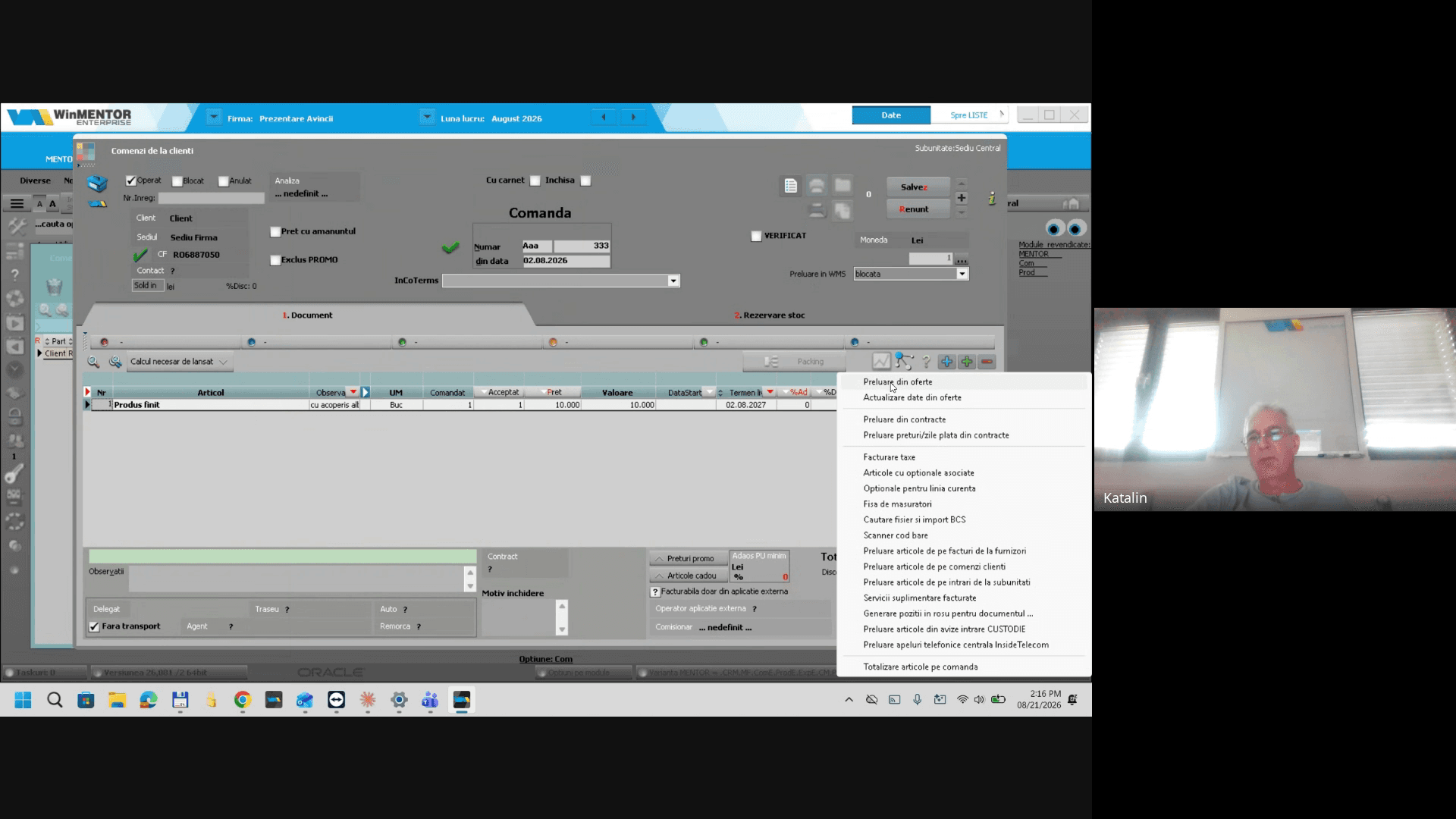This screenshot has width=1456, height=819.
Task: Switch to 2. Rezervare stoc tab
Action: (x=769, y=315)
